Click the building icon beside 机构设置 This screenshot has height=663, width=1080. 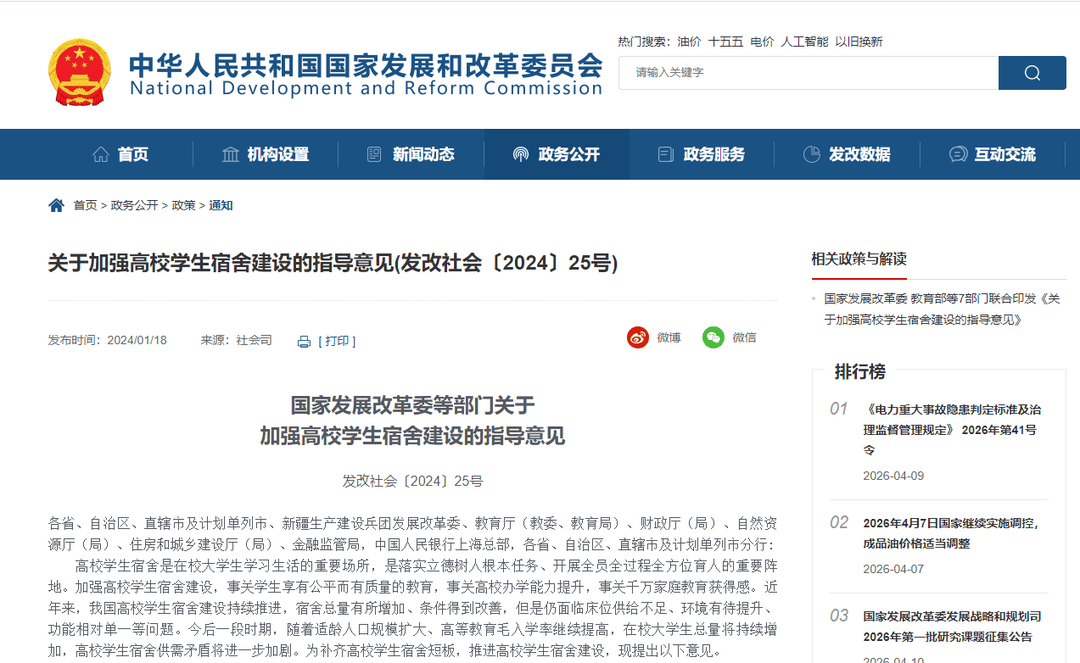[231, 154]
